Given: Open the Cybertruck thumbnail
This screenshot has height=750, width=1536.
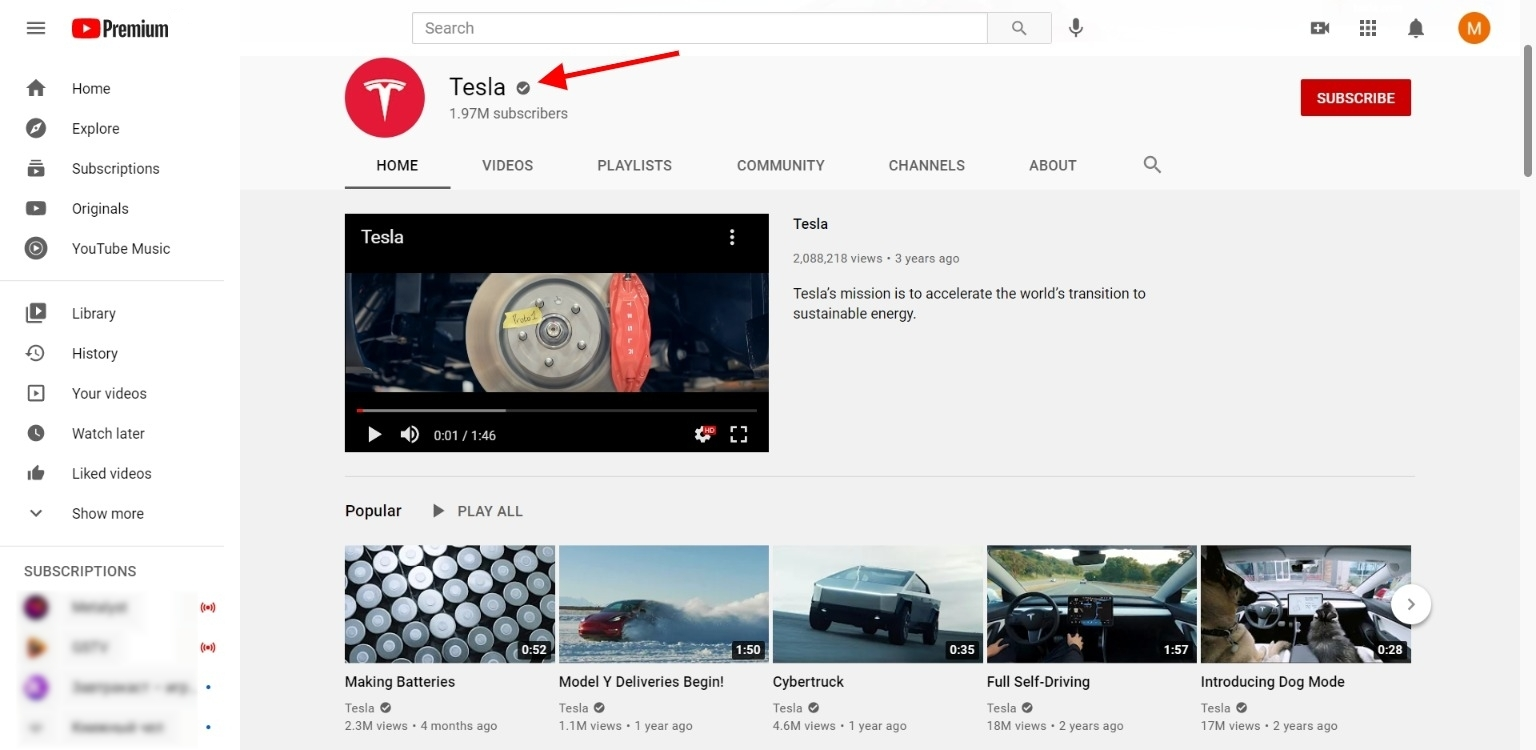Looking at the screenshot, I should (x=878, y=604).
